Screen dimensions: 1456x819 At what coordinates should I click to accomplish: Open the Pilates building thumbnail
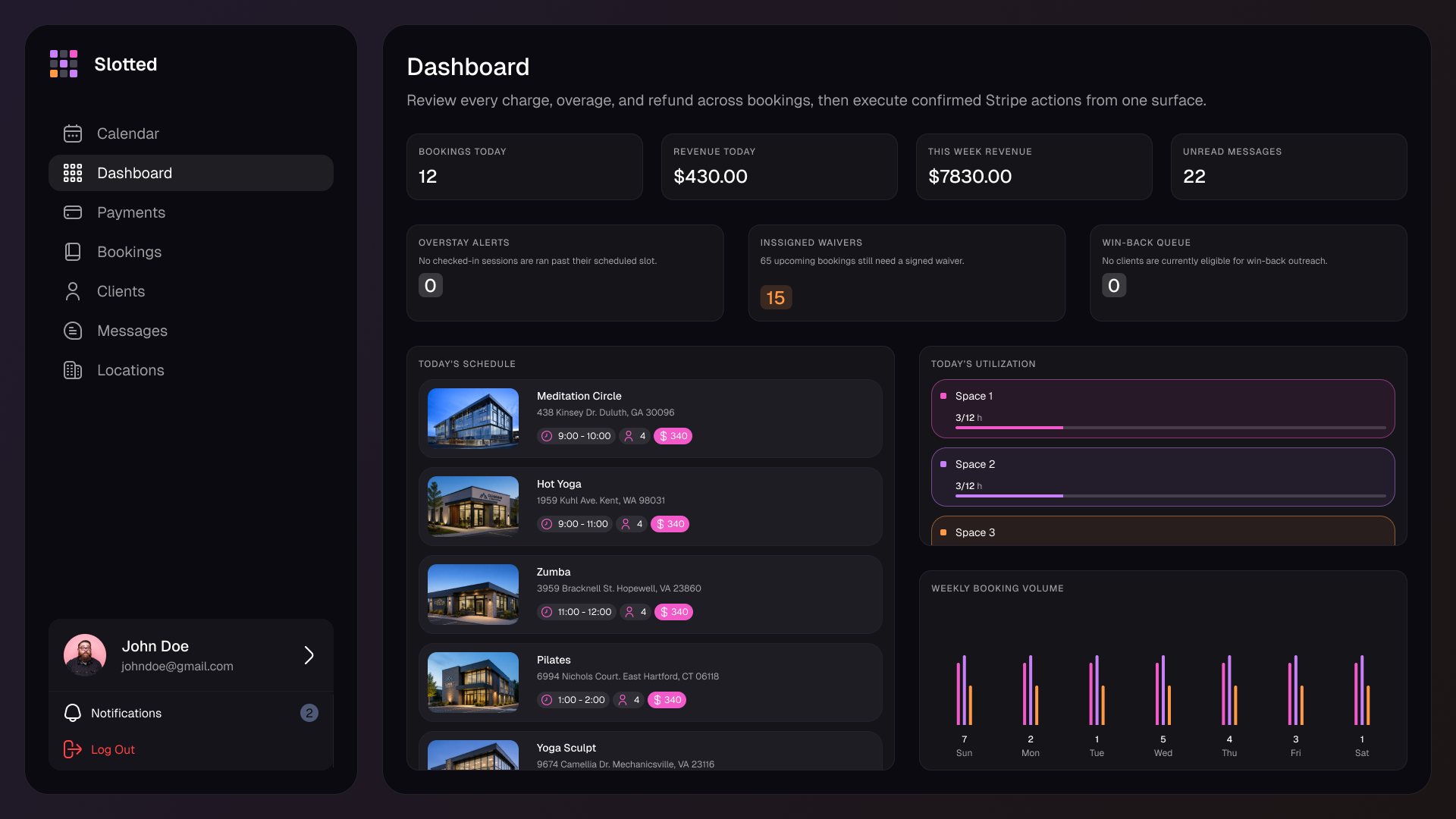[x=473, y=682]
